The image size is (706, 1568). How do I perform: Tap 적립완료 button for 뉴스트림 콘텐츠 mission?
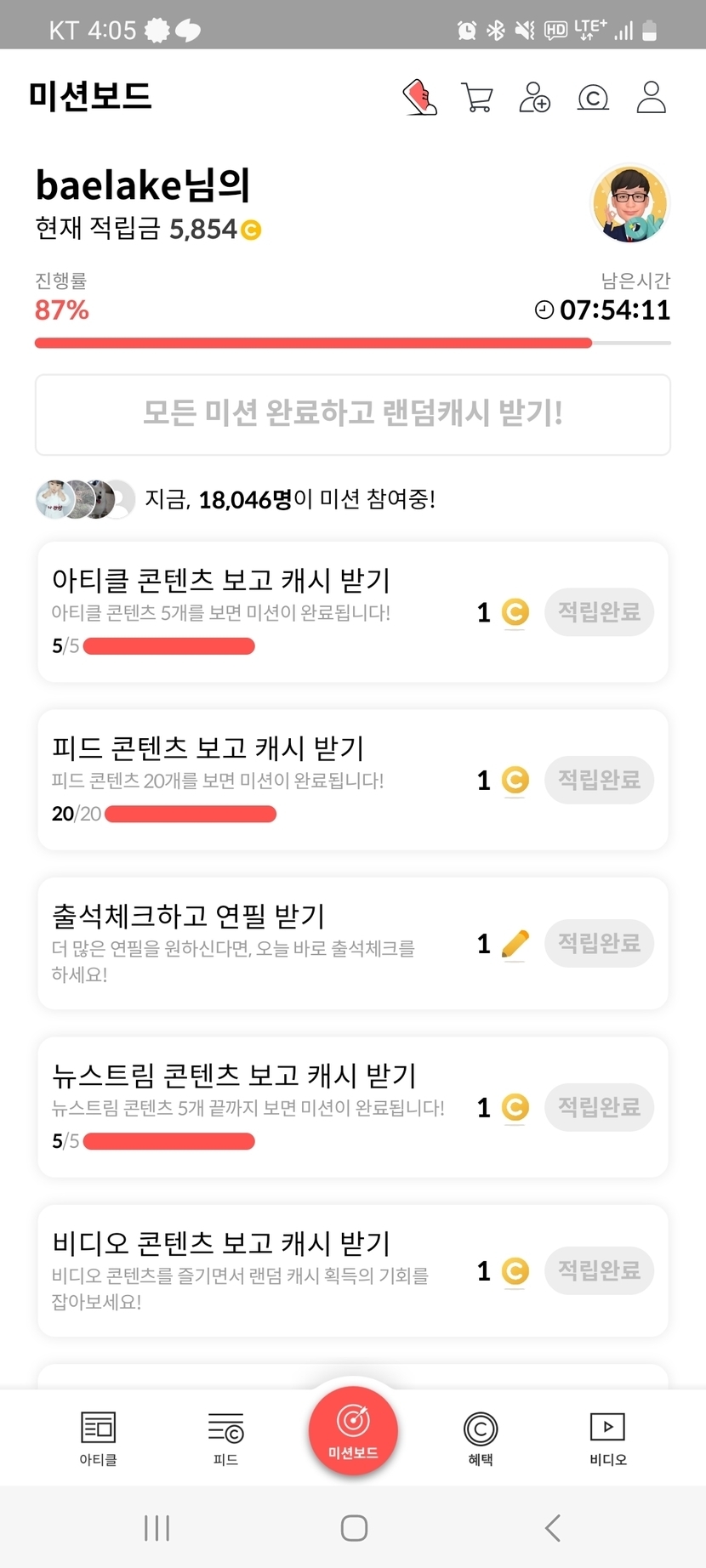pyautogui.click(x=599, y=1107)
